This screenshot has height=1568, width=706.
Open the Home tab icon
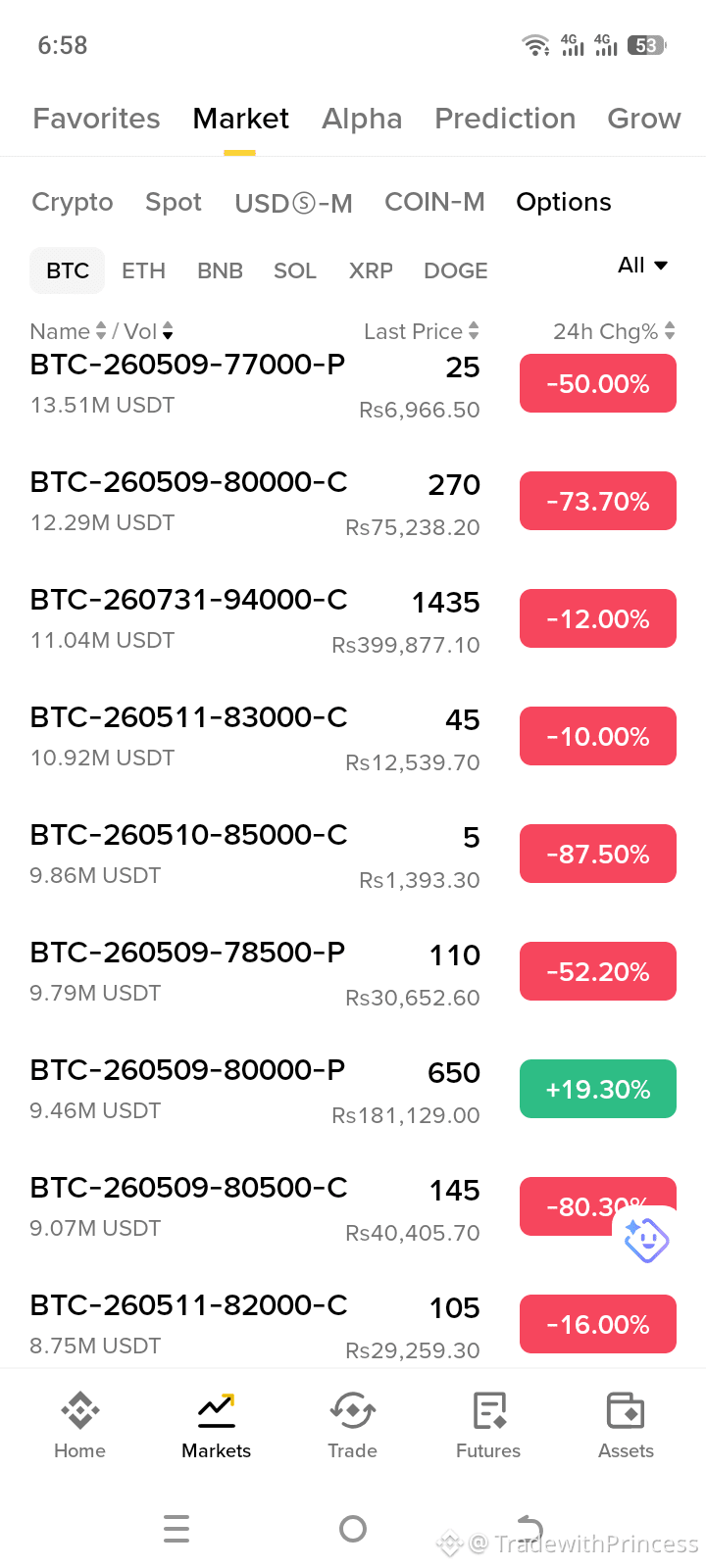coord(79,1410)
